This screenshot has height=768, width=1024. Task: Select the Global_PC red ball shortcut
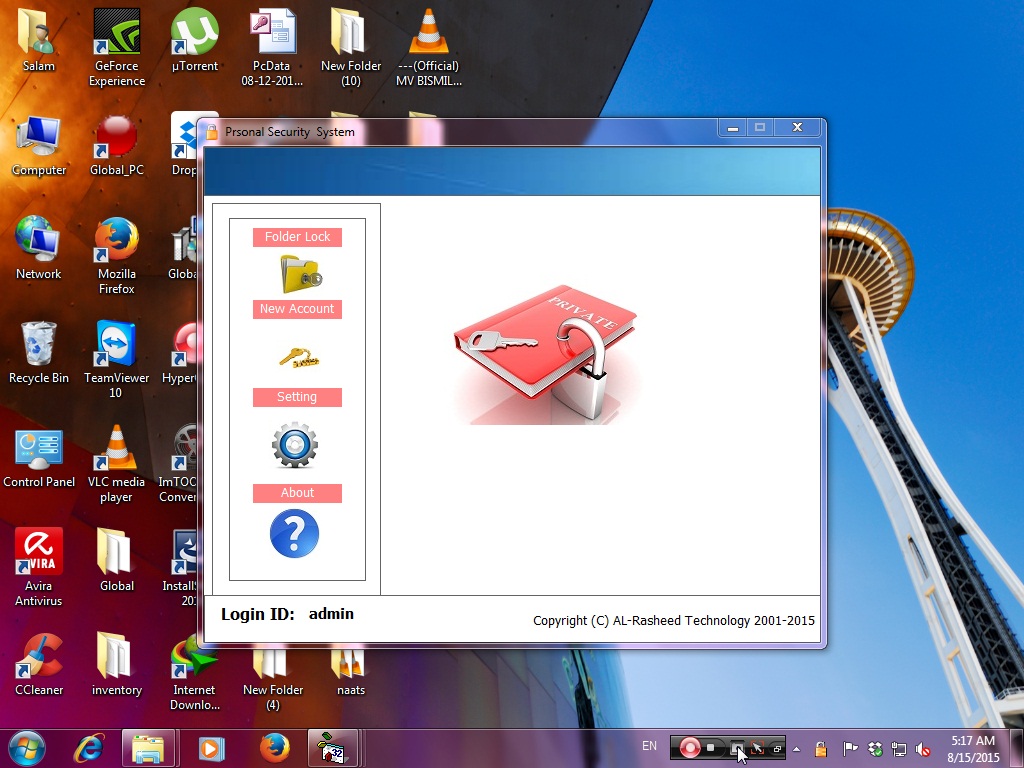point(117,145)
